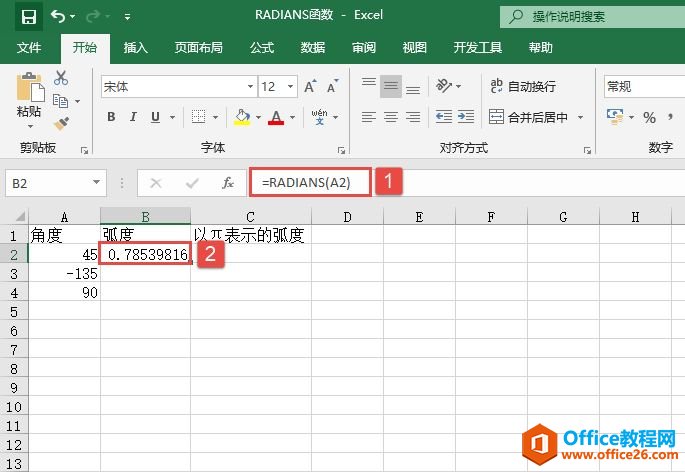Open the 常规 number format dropdown
The image size is (685, 472).
coord(644,87)
